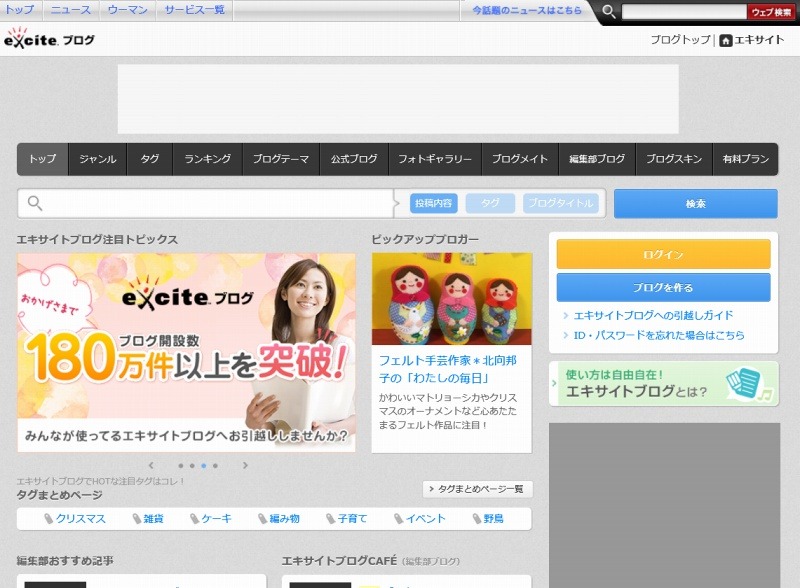Click the web search field in top bar
The width and height of the screenshot is (800, 588).
coord(684,12)
